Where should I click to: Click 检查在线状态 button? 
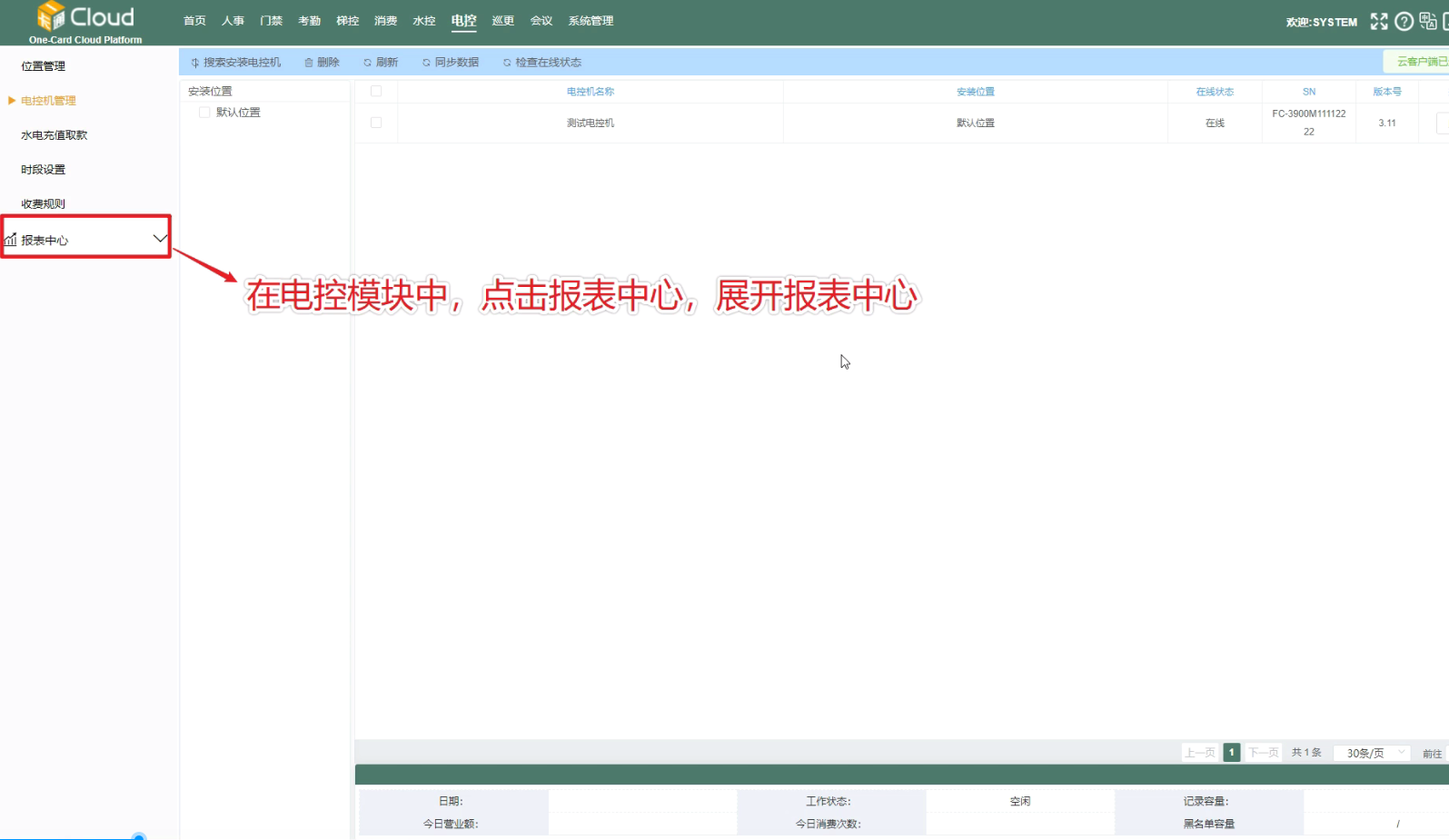(542, 63)
